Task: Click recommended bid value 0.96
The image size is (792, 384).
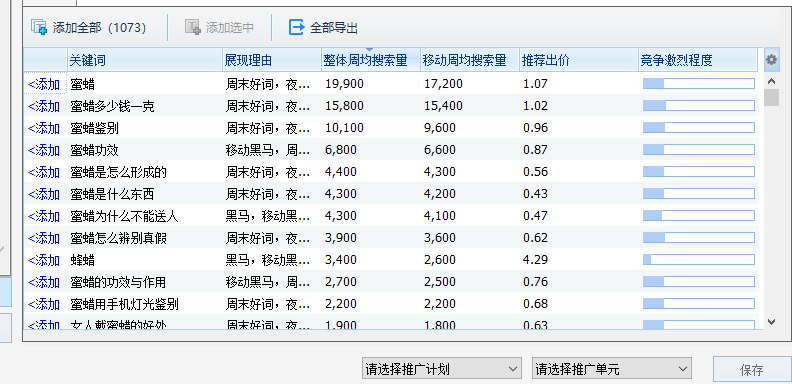Action: (x=535, y=128)
